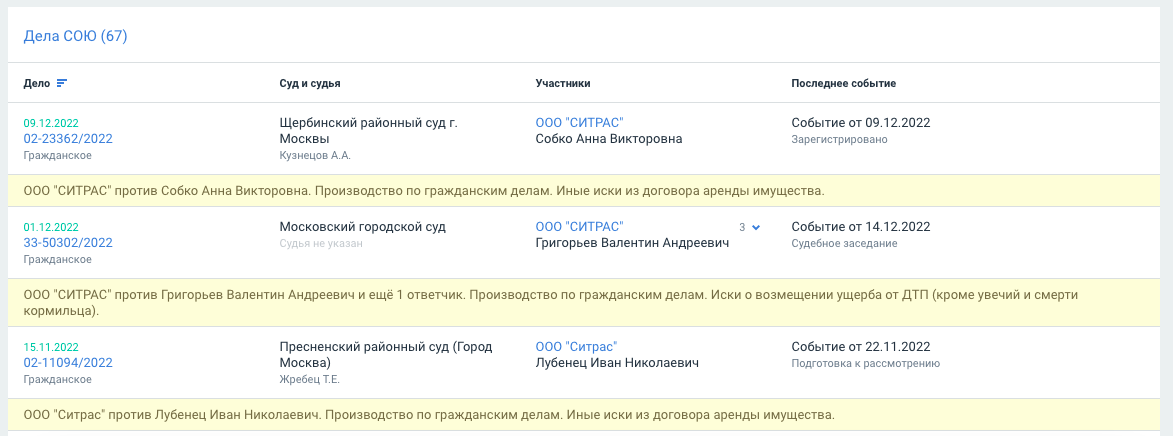Screen dimensions: 1173x436
Task: Click the Участники column header
Action: coord(563,83)
